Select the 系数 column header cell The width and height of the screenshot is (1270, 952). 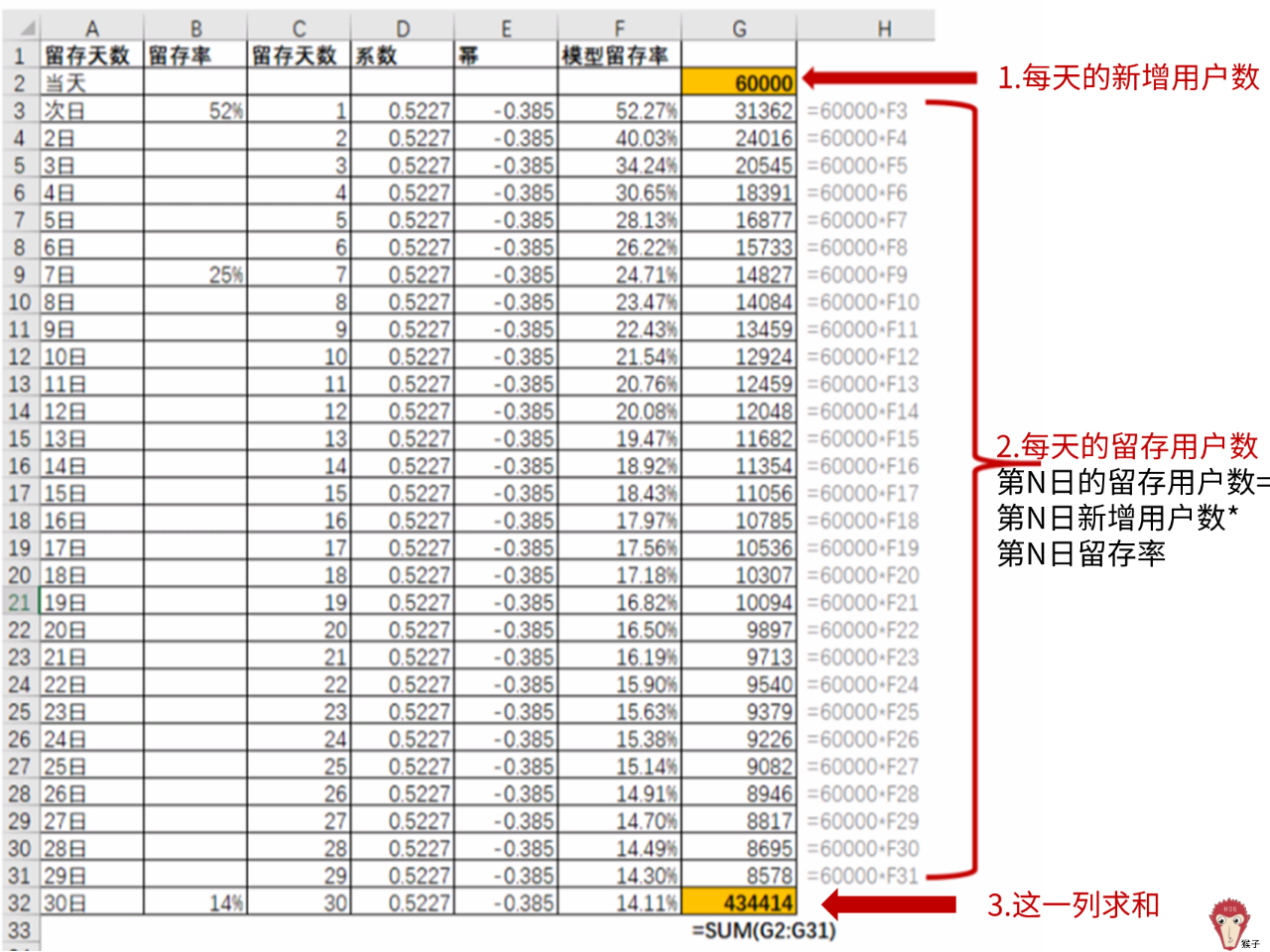[403, 57]
